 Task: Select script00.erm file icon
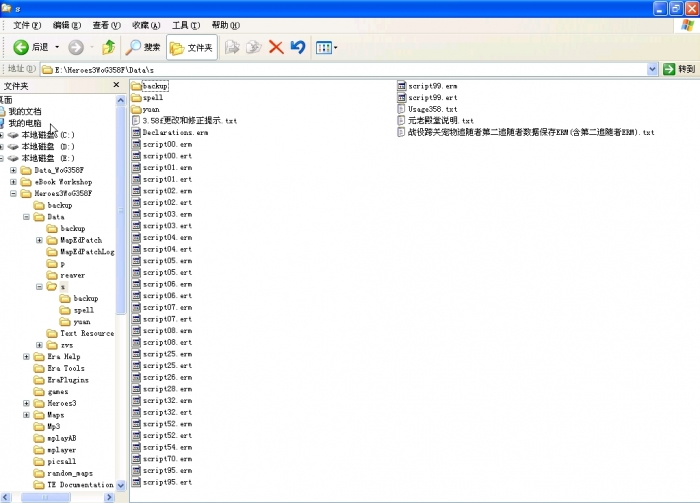pyautogui.click(x=136, y=144)
